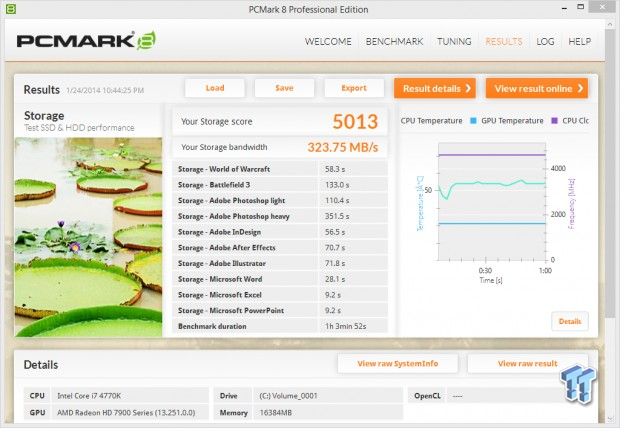The image size is (620, 428).
Task: Click the Intel Core i7 4770K value
Action: coord(89,396)
